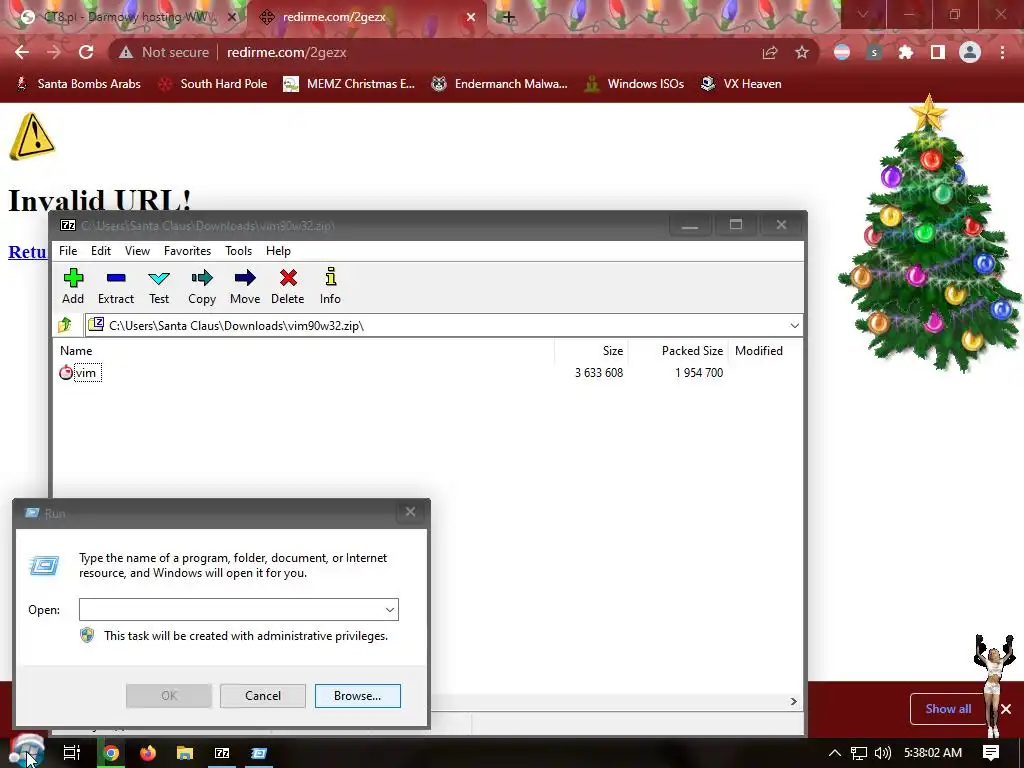Launch Firefox from the taskbar
Image resolution: width=1024 pixels, height=768 pixels.
(x=148, y=753)
